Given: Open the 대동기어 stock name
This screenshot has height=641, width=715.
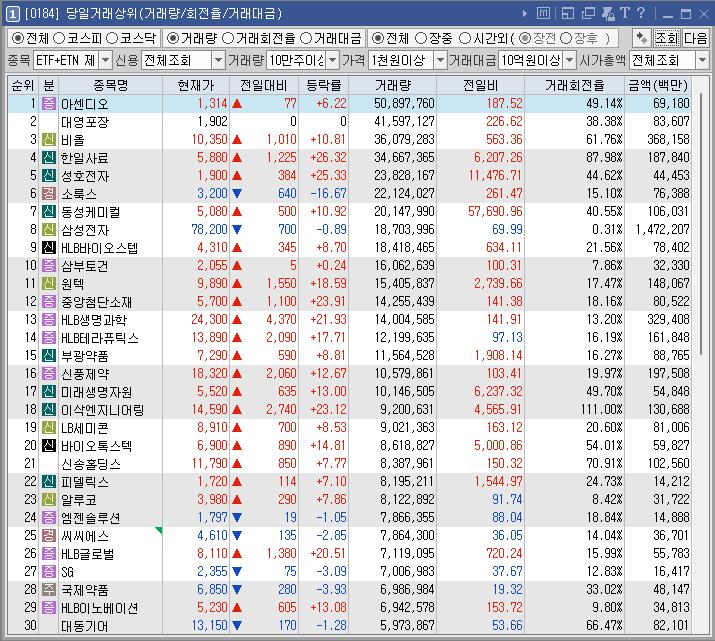Looking at the screenshot, I should [x=85, y=626].
